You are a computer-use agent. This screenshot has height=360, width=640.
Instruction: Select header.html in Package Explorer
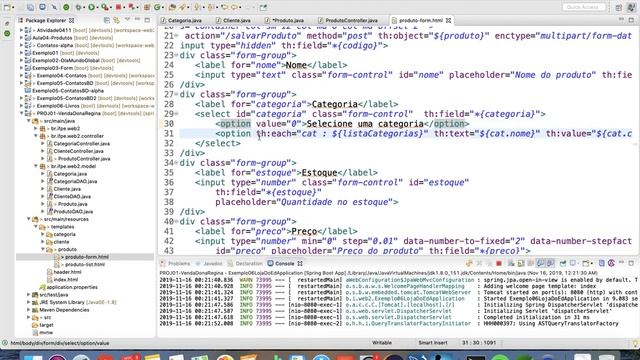[67, 272]
